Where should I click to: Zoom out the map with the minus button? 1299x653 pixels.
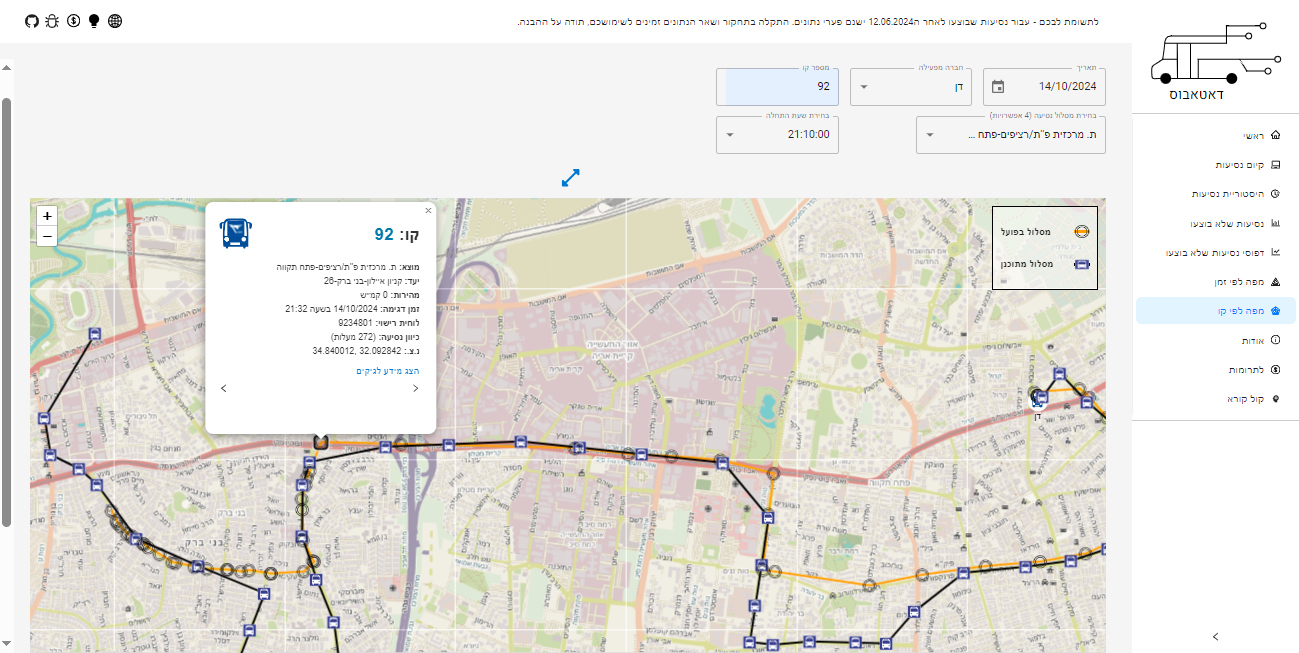click(47, 236)
